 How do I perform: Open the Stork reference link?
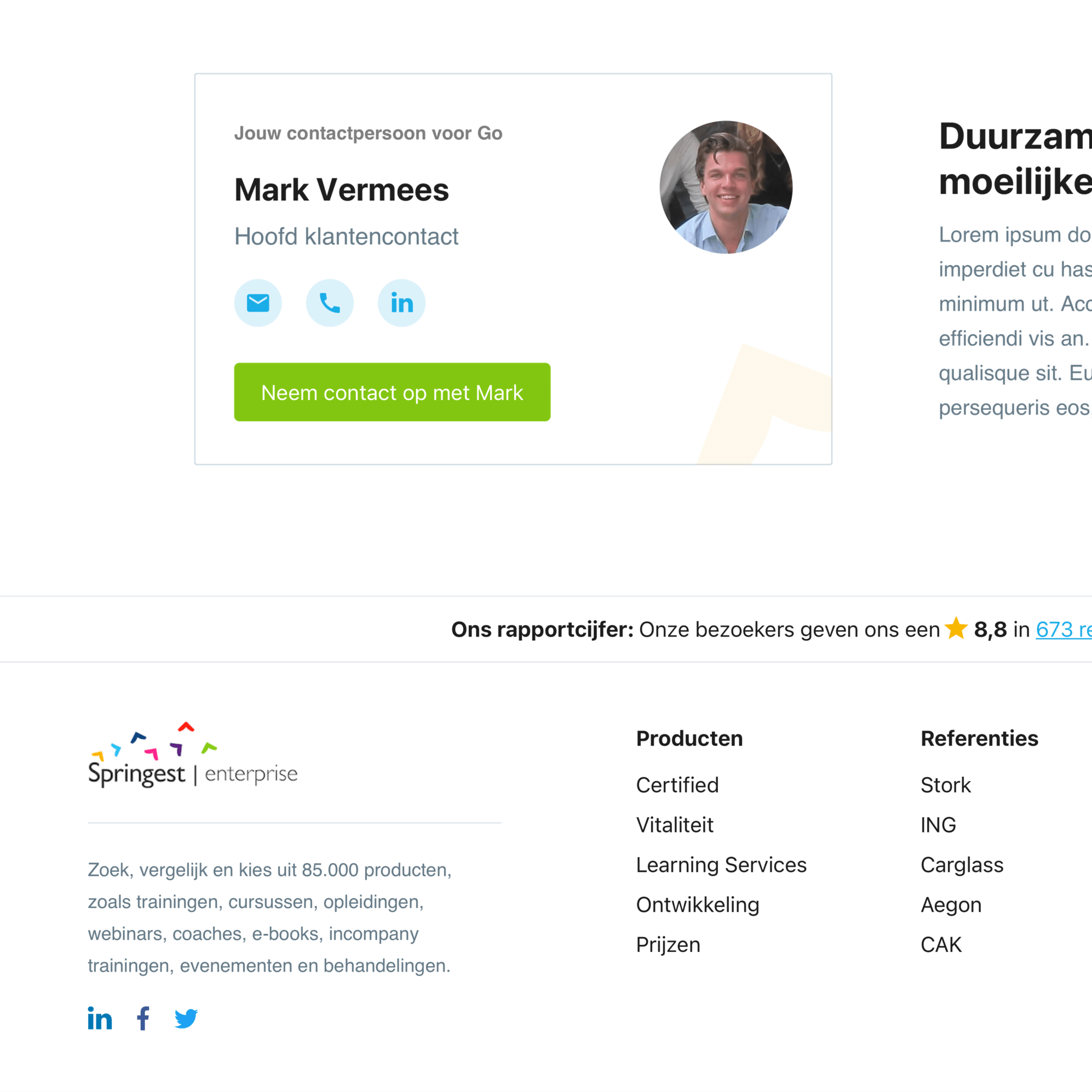click(946, 785)
